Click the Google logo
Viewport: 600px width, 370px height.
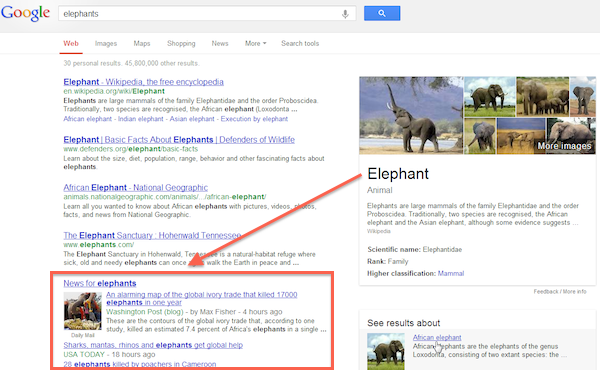coord(25,13)
